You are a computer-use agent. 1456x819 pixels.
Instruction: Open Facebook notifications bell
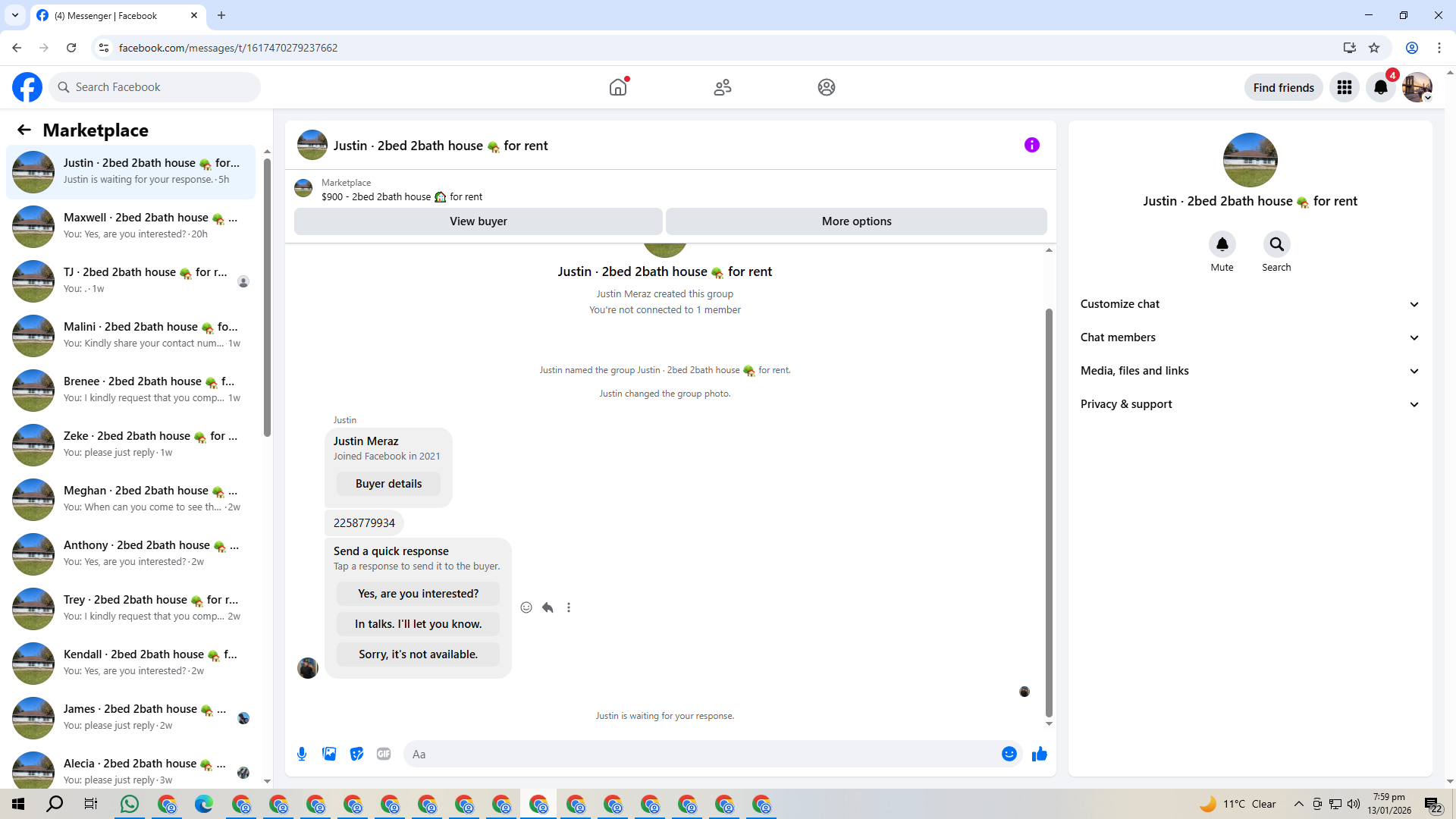coord(1380,87)
